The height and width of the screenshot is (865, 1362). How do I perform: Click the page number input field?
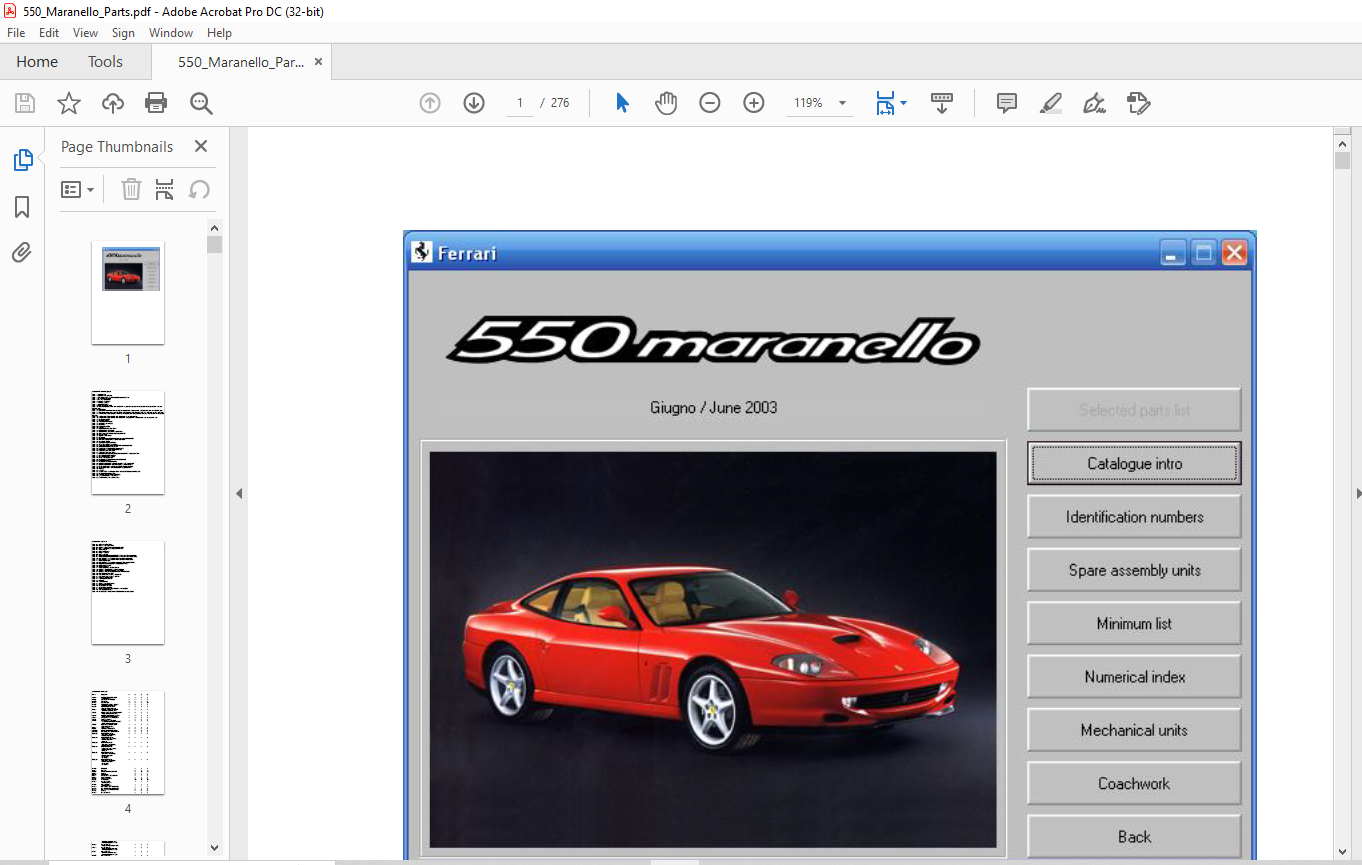(520, 103)
